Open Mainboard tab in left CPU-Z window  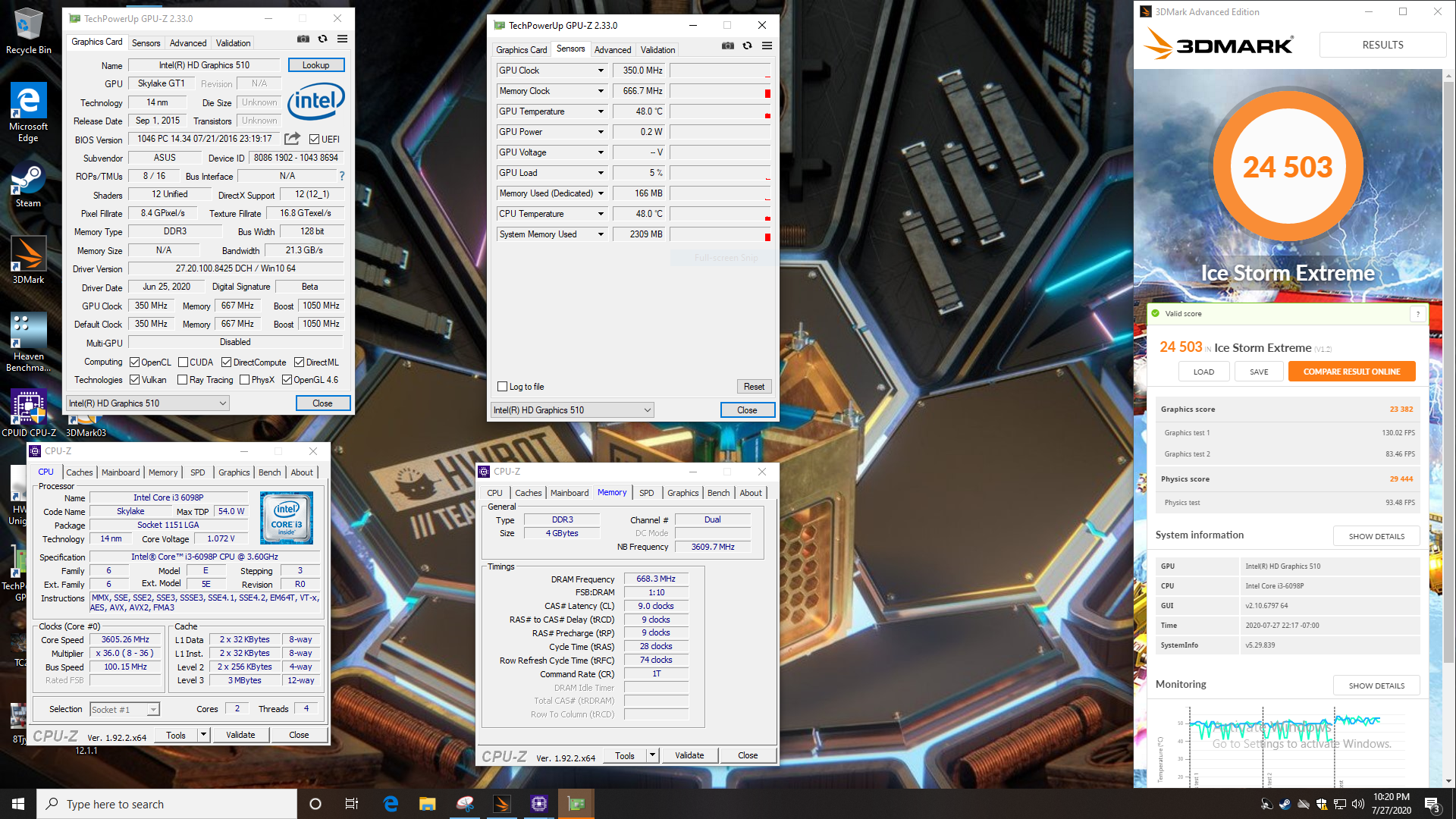coord(121,472)
